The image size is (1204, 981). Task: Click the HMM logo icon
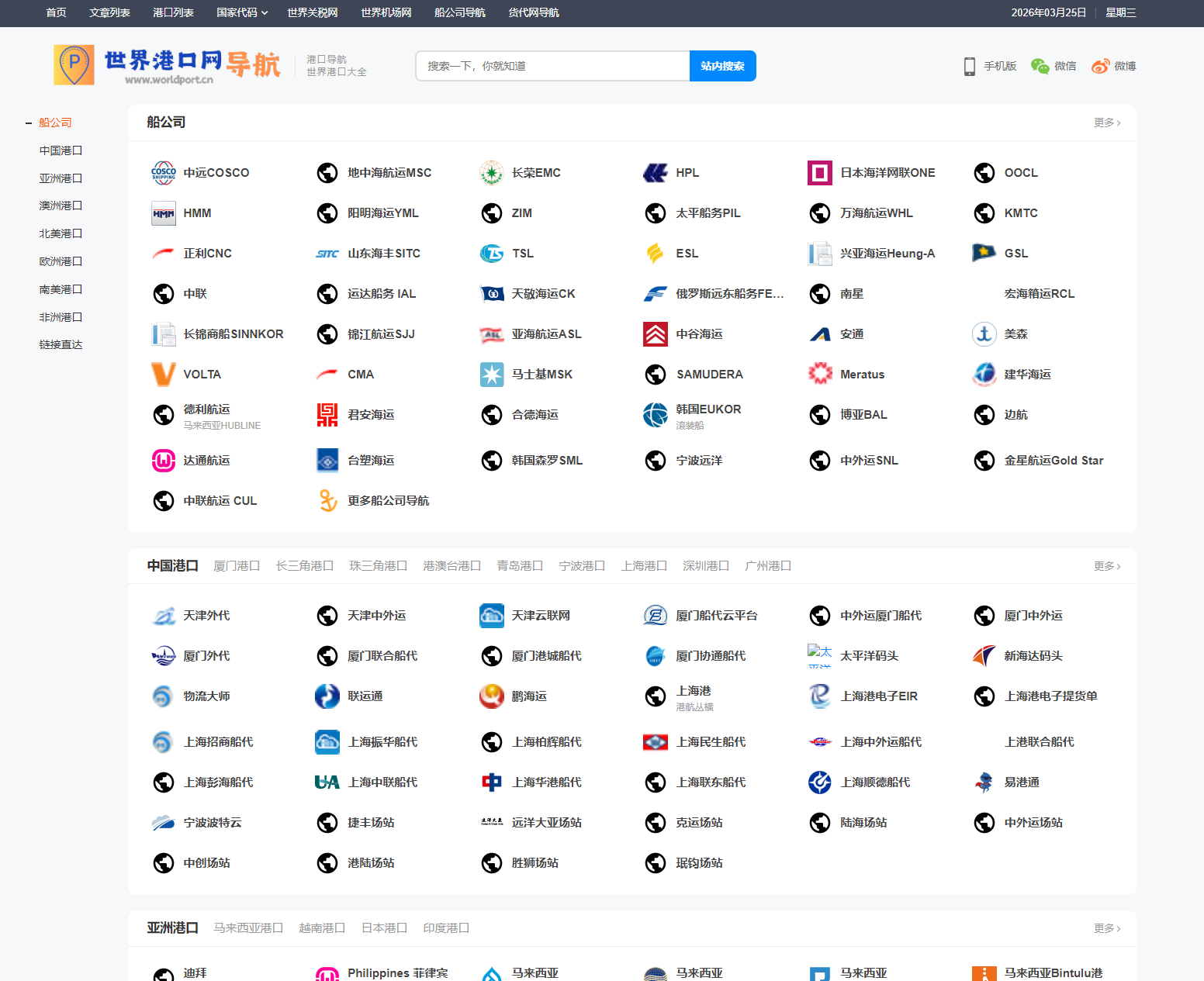(163, 213)
